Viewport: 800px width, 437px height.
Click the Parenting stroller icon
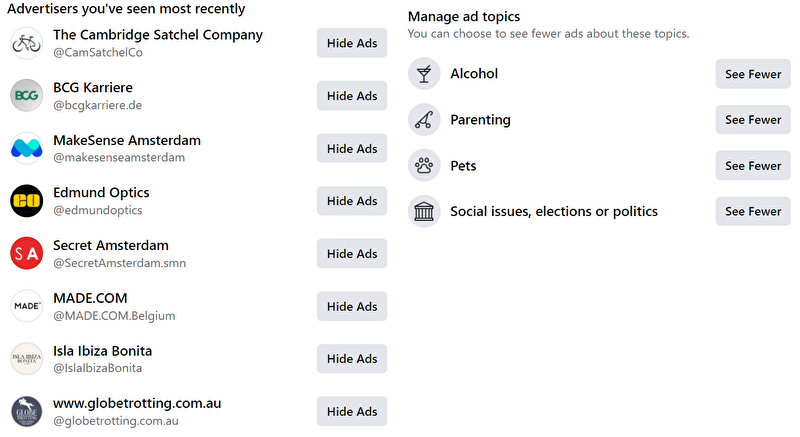point(424,120)
